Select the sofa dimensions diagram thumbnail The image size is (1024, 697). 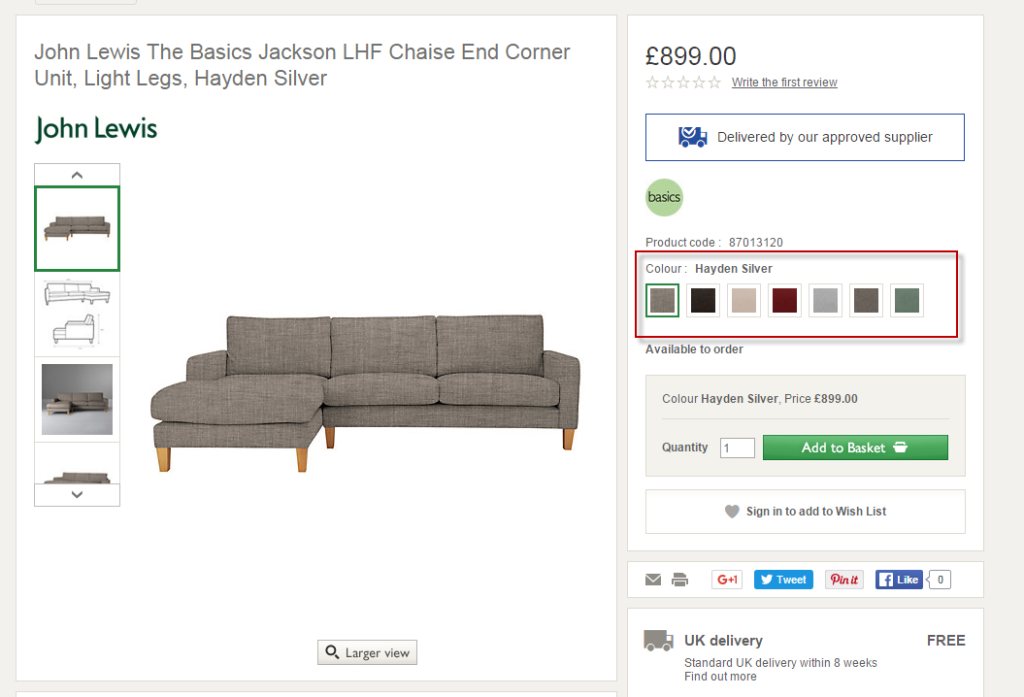(x=77, y=314)
